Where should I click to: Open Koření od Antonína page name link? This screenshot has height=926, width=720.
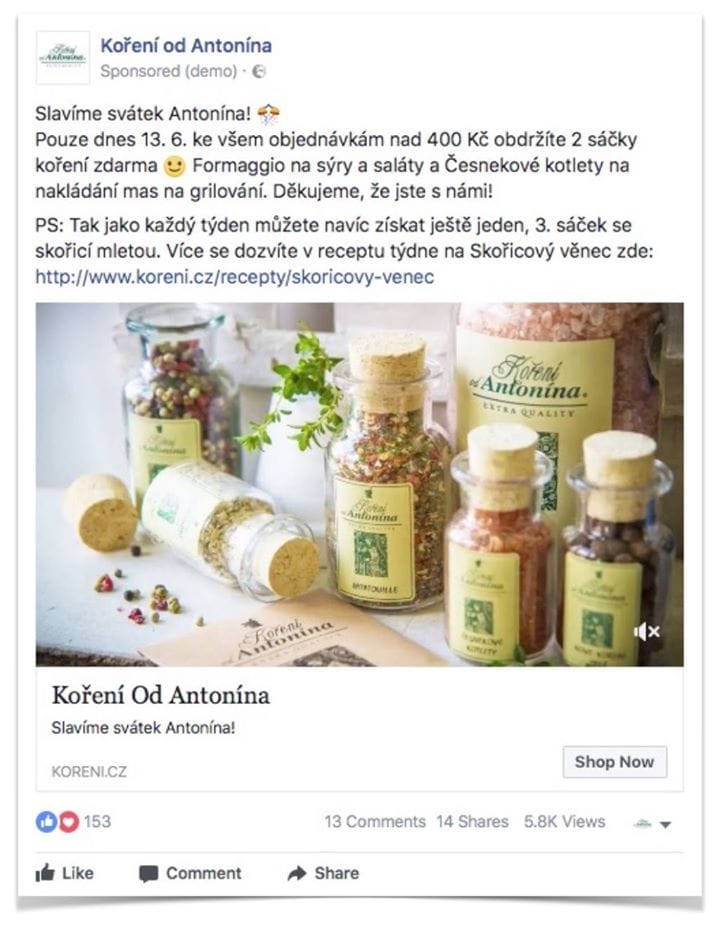coord(186,45)
